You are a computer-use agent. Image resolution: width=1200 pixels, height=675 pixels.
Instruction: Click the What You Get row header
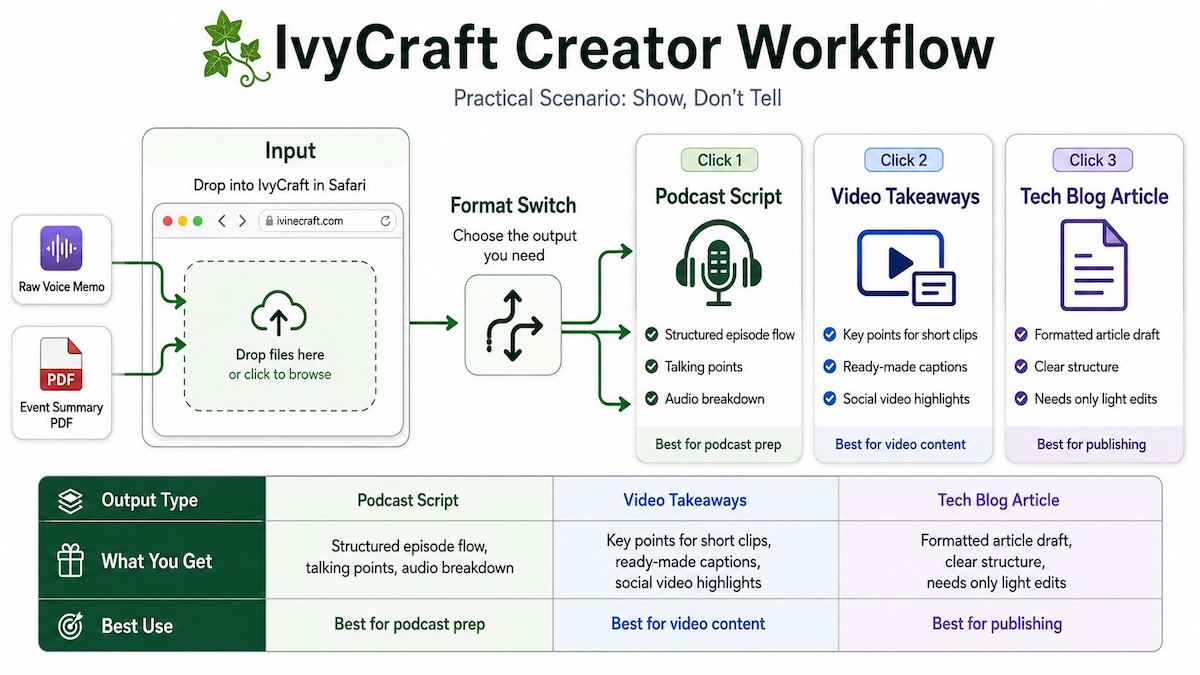152,561
